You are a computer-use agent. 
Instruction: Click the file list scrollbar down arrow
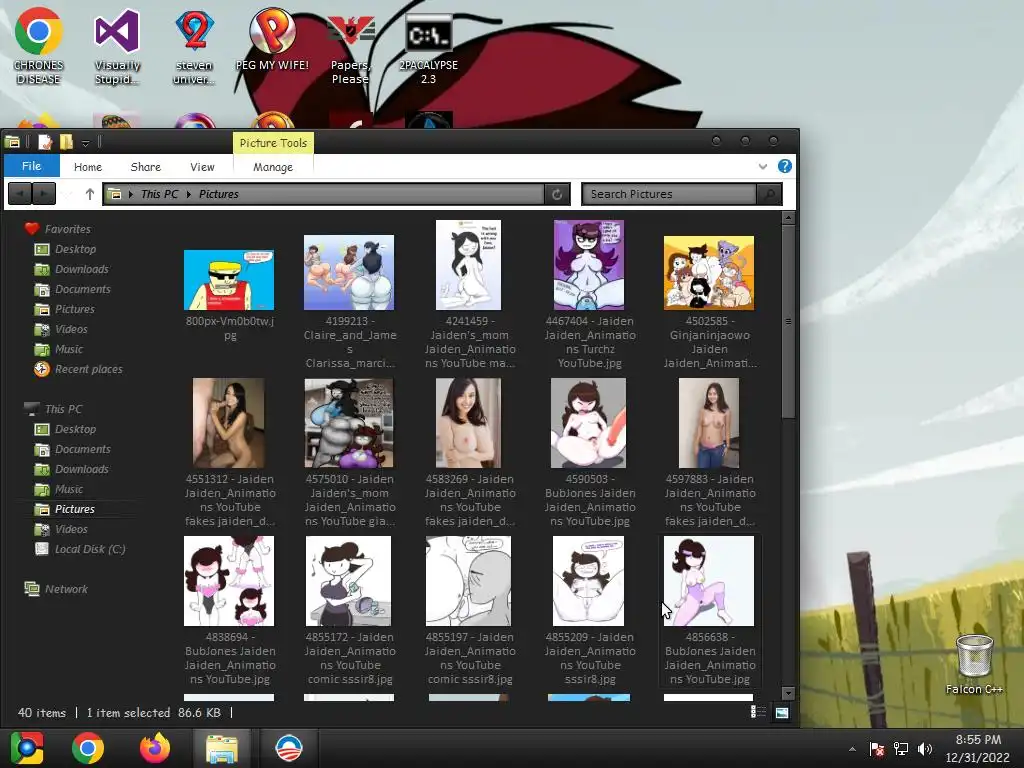(788, 694)
